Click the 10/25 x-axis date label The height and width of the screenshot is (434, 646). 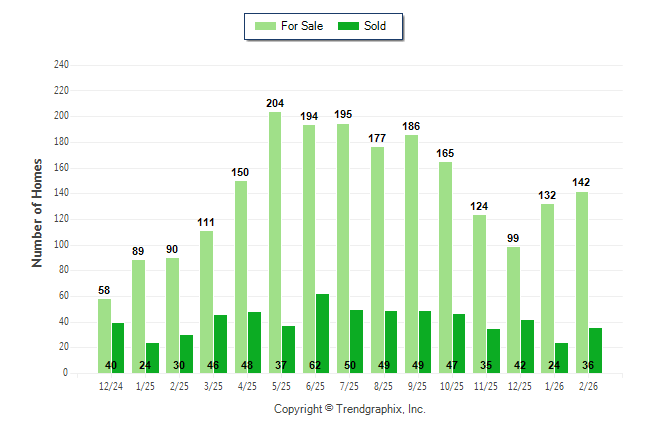[452, 386]
